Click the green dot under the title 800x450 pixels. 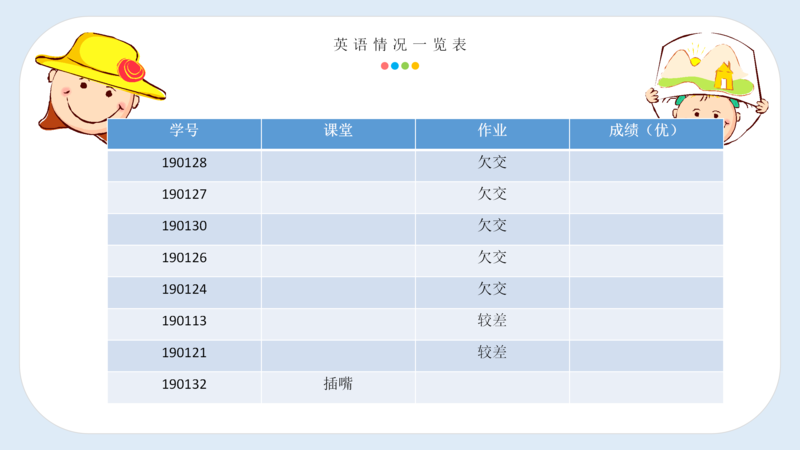tap(405, 66)
